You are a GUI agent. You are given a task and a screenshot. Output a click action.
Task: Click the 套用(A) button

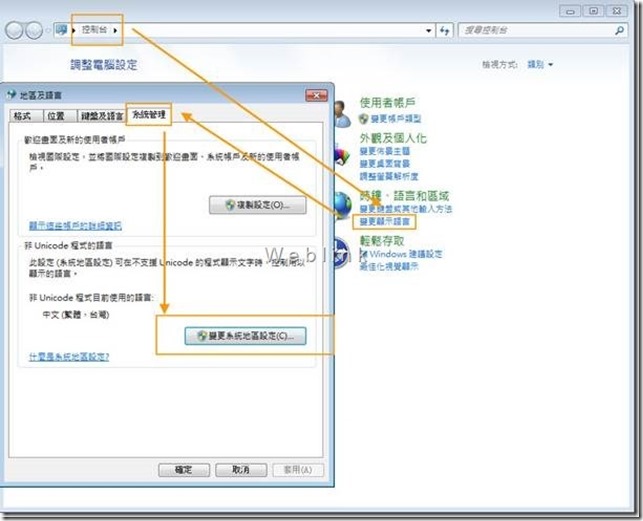click(x=298, y=470)
